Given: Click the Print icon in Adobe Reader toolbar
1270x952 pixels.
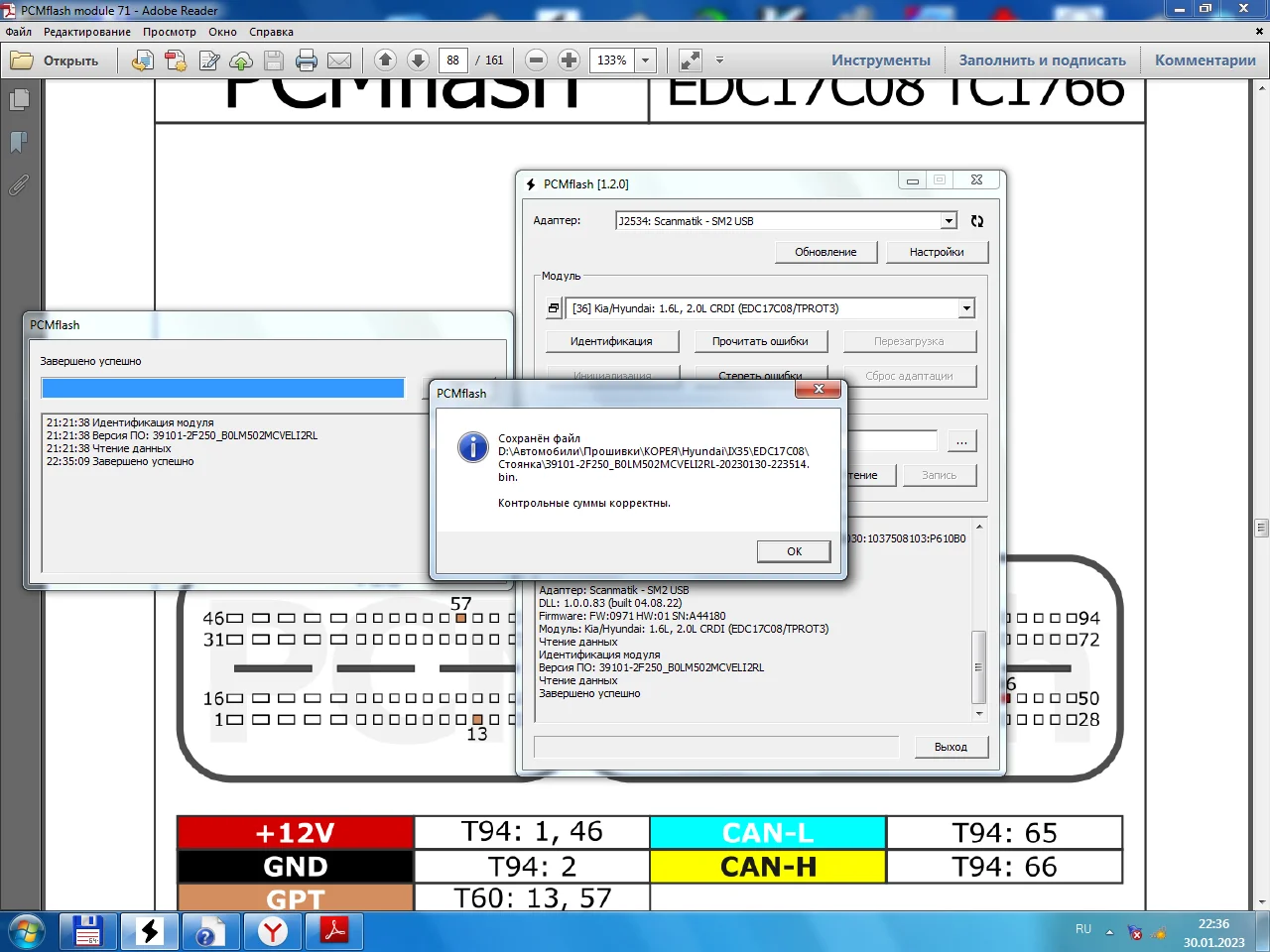Looking at the screenshot, I should pos(307,60).
